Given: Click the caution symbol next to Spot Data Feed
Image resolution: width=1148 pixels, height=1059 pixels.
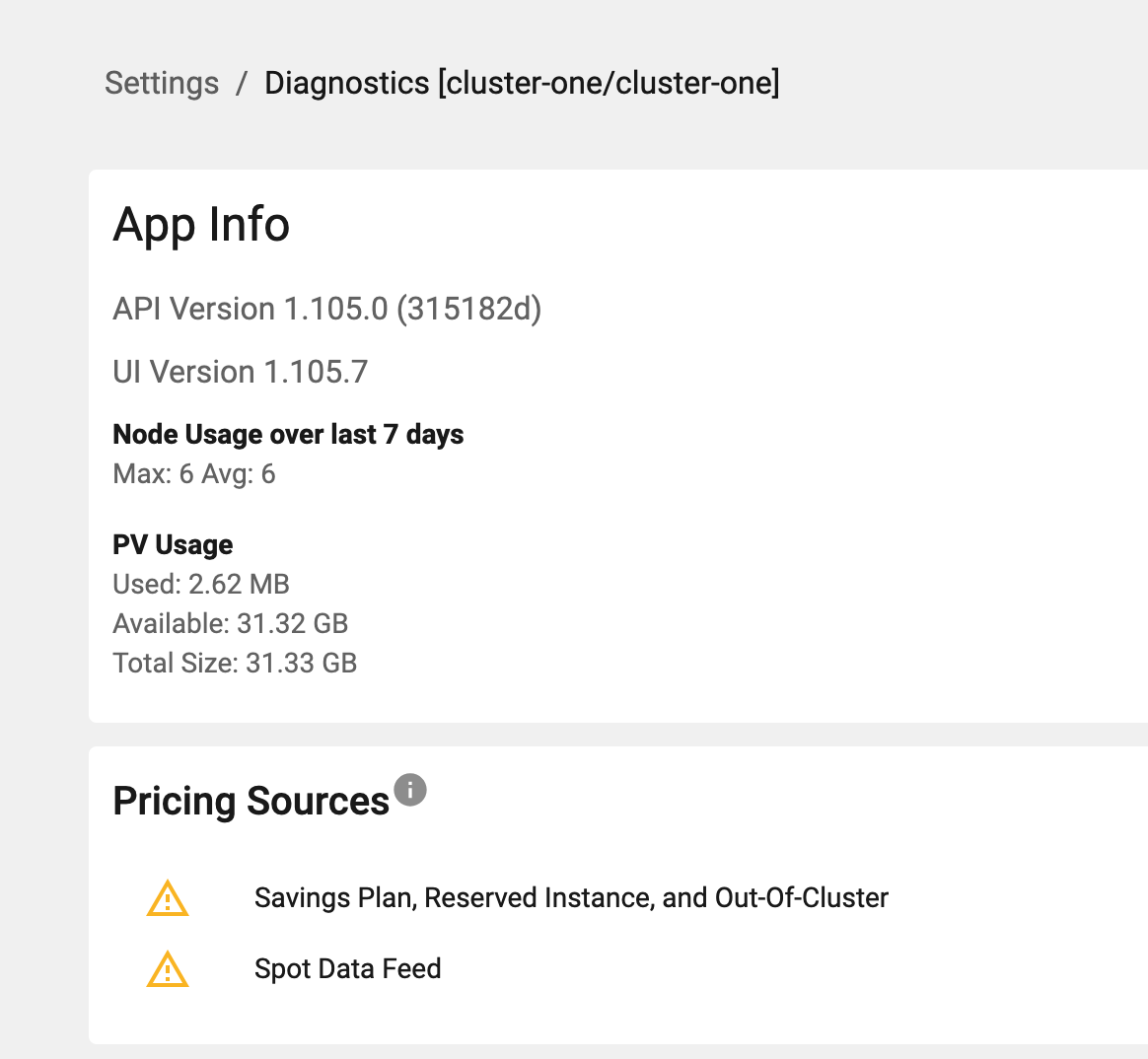Looking at the screenshot, I should [x=168, y=969].
